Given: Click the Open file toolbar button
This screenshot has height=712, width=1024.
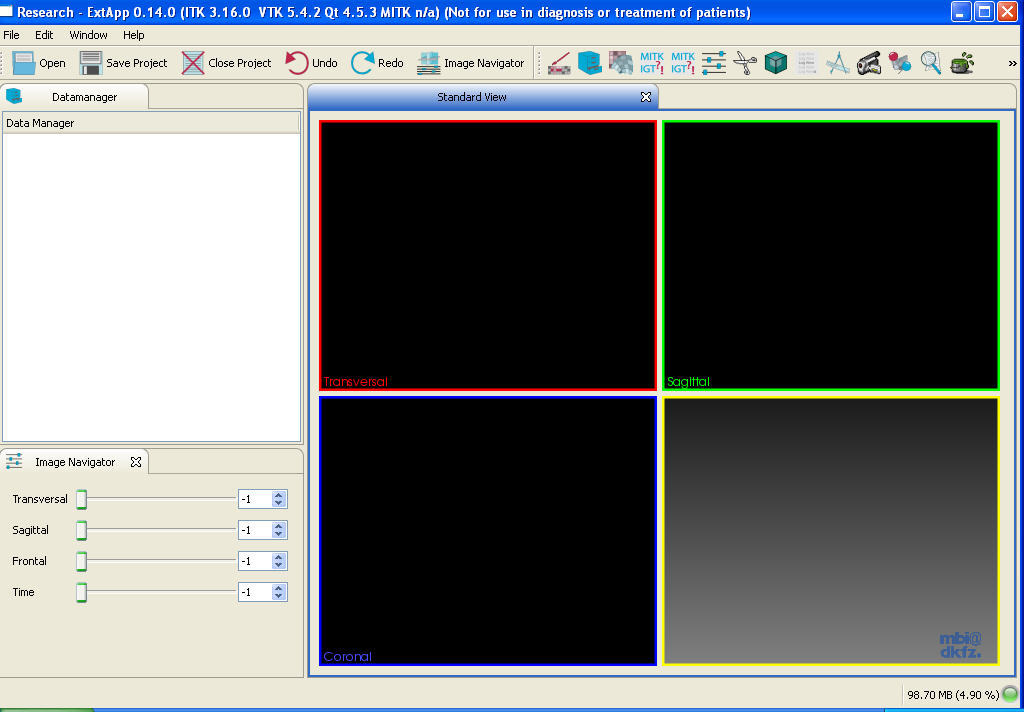Looking at the screenshot, I should coord(39,63).
